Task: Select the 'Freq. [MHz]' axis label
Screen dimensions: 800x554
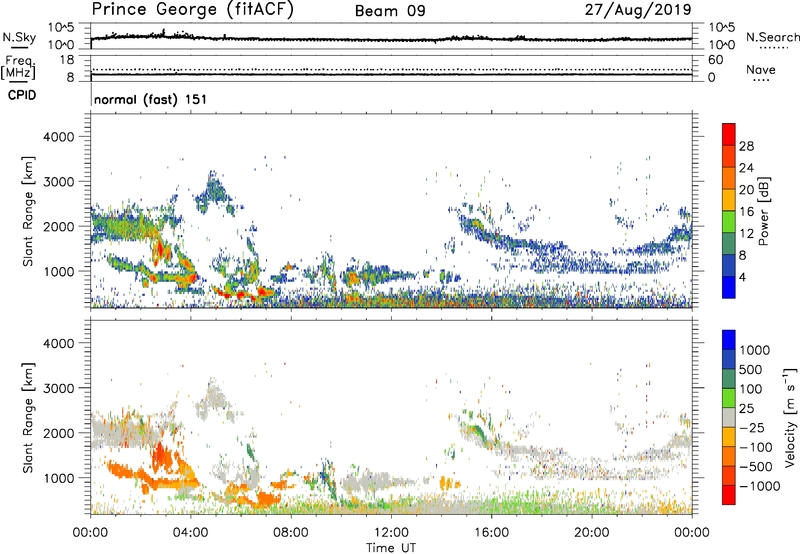Action: click(x=19, y=68)
